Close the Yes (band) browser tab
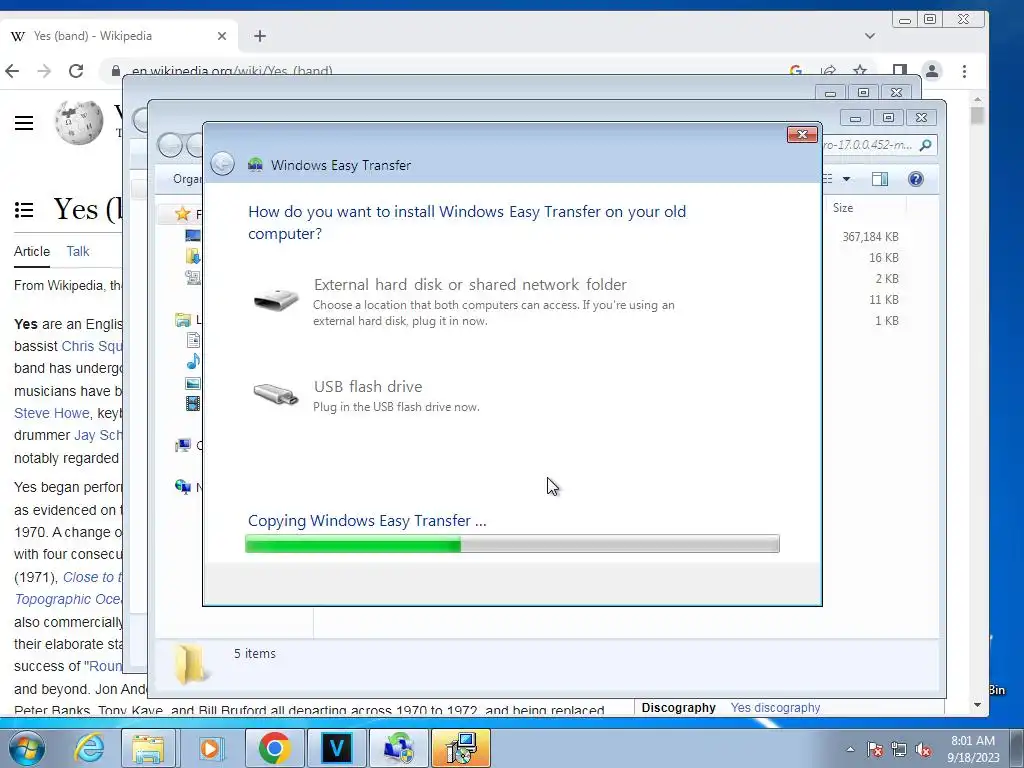This screenshot has height=768, width=1024. click(222, 36)
